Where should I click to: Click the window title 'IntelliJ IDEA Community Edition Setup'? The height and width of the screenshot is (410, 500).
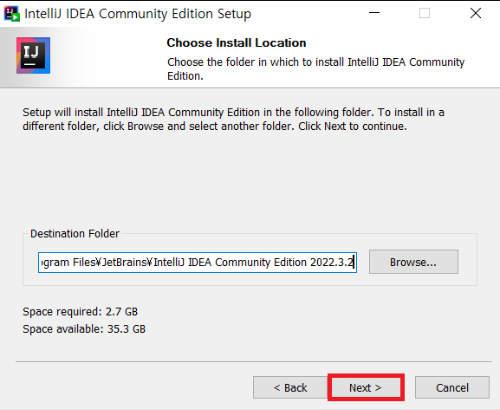138,14
